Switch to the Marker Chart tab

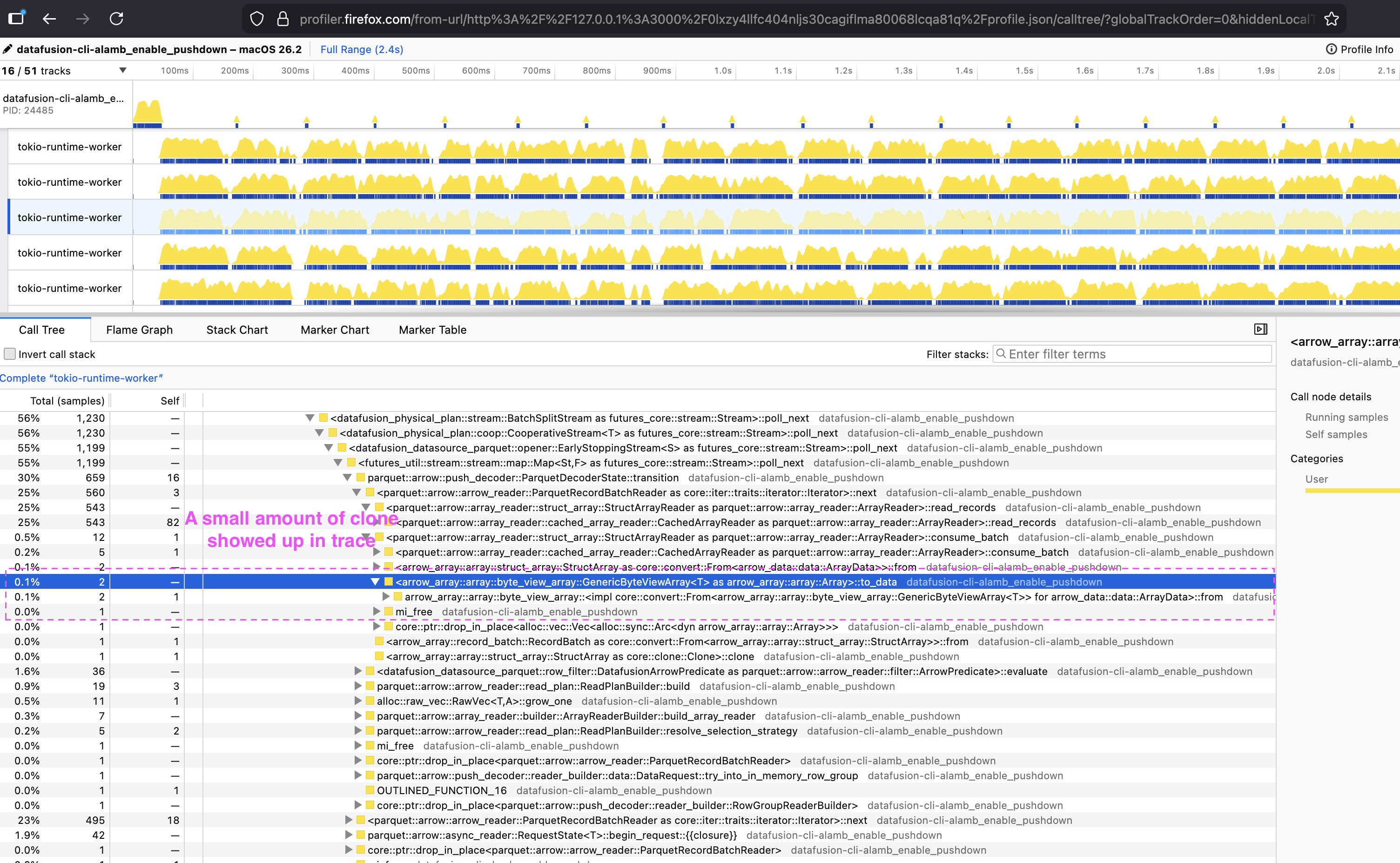tap(335, 330)
